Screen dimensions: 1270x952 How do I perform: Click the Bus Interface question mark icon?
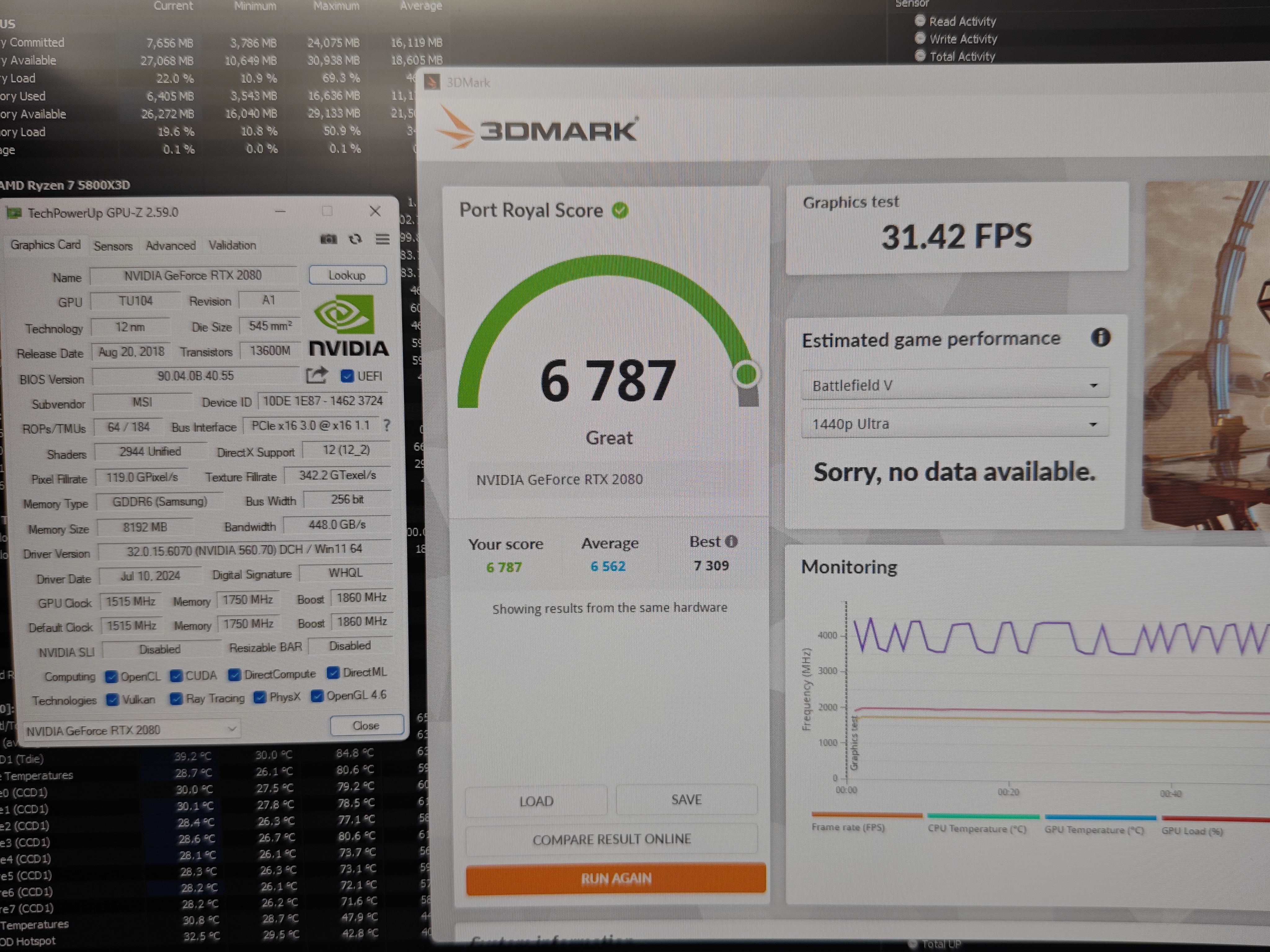(x=387, y=425)
